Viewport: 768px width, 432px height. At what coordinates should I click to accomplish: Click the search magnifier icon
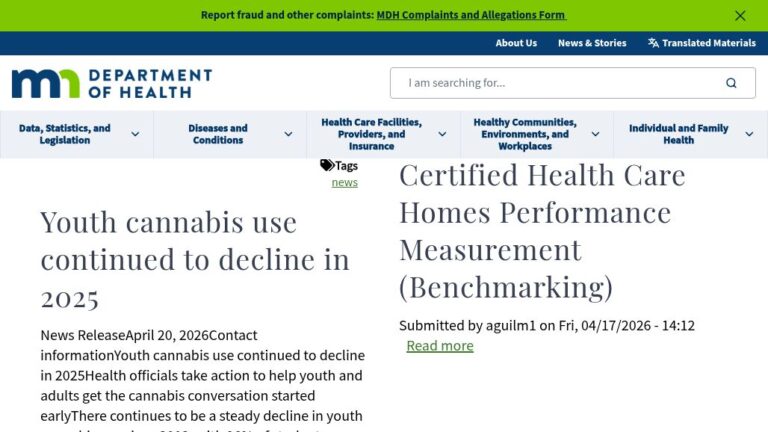pyautogui.click(x=731, y=83)
